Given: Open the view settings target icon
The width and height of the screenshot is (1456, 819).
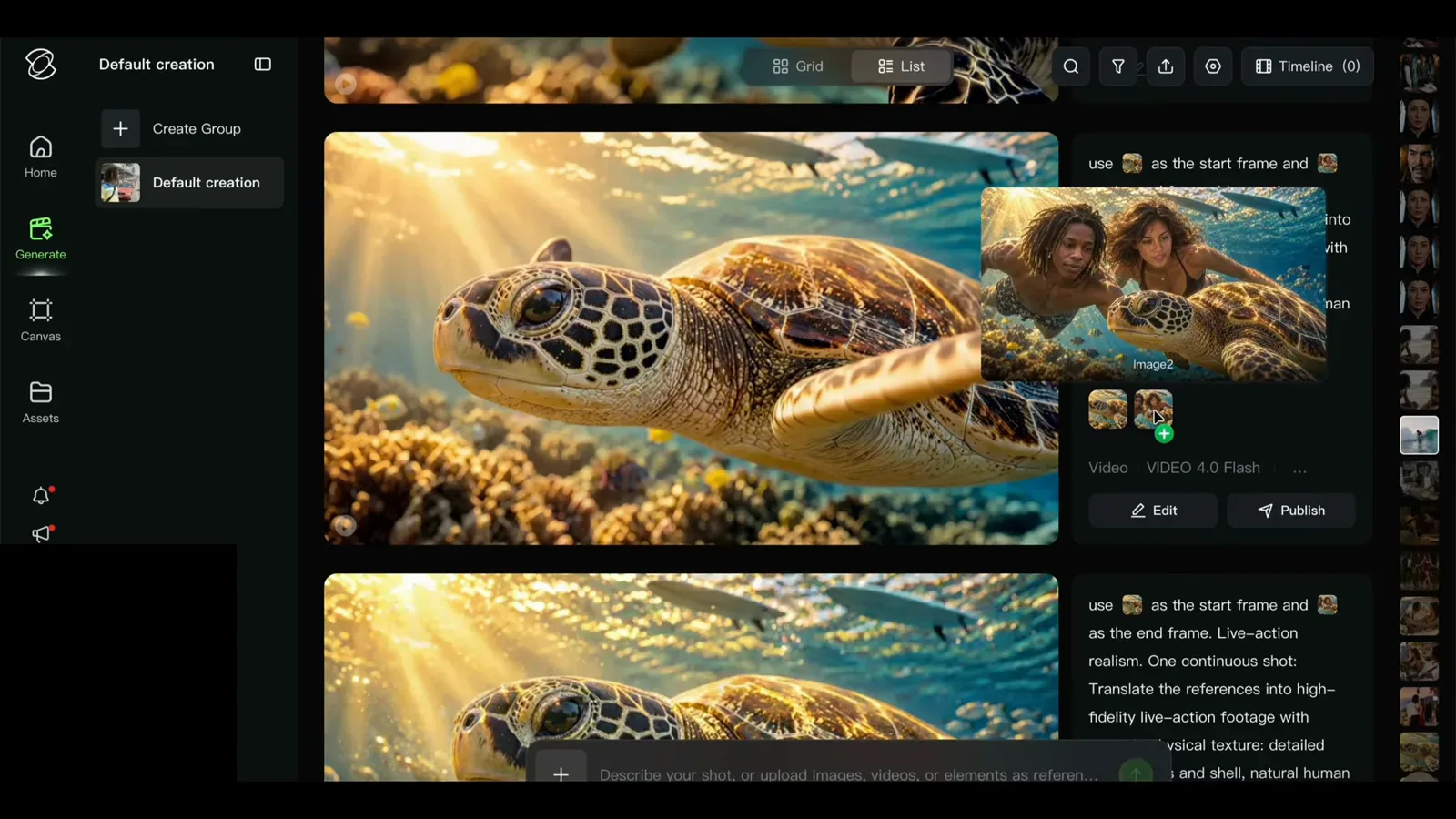Looking at the screenshot, I should [1213, 66].
